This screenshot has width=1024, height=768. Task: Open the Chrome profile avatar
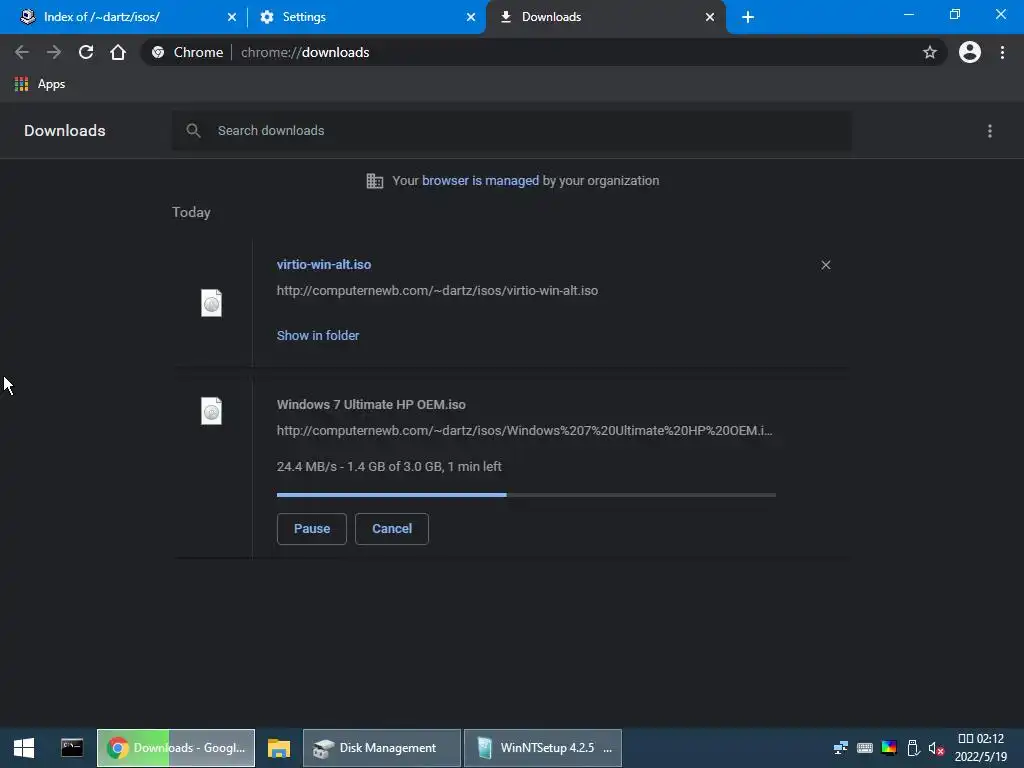pyautogui.click(x=969, y=52)
